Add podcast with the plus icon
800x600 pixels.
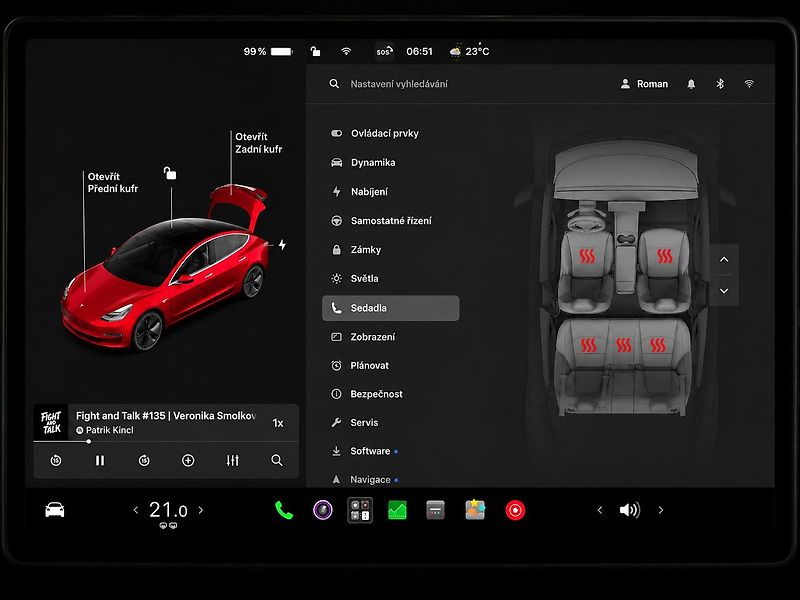pyautogui.click(x=188, y=460)
